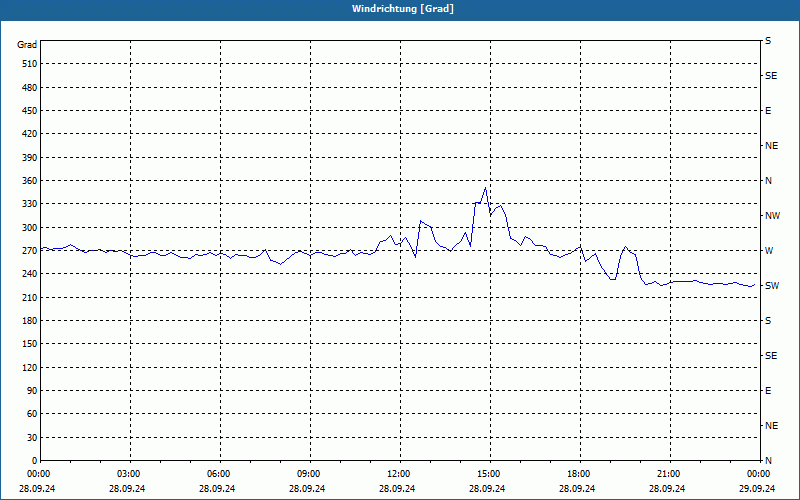800x500 pixels.
Task: Click the W compass direction label
Action: (x=768, y=251)
